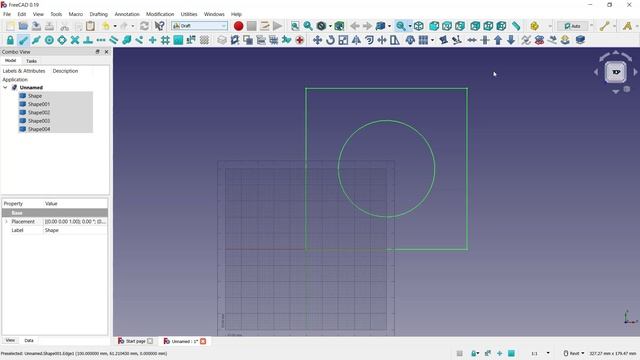Screen dimensions: 640x360
Task: Select the Draft Downgrade down-arrow tool
Action: click(x=511, y=40)
